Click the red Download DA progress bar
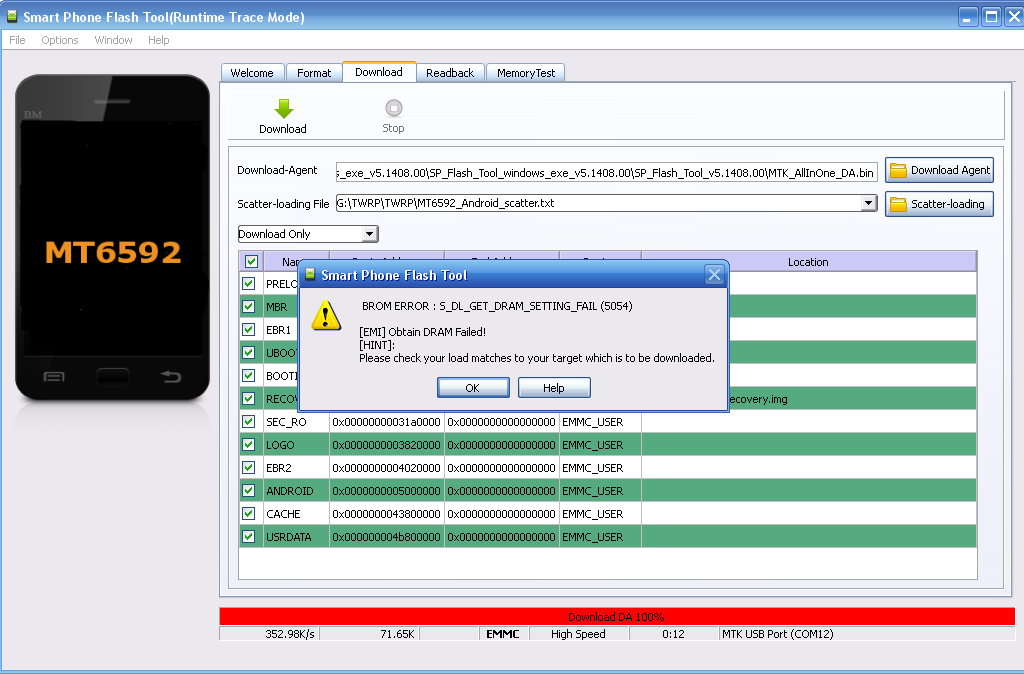1024x674 pixels. pos(616,617)
